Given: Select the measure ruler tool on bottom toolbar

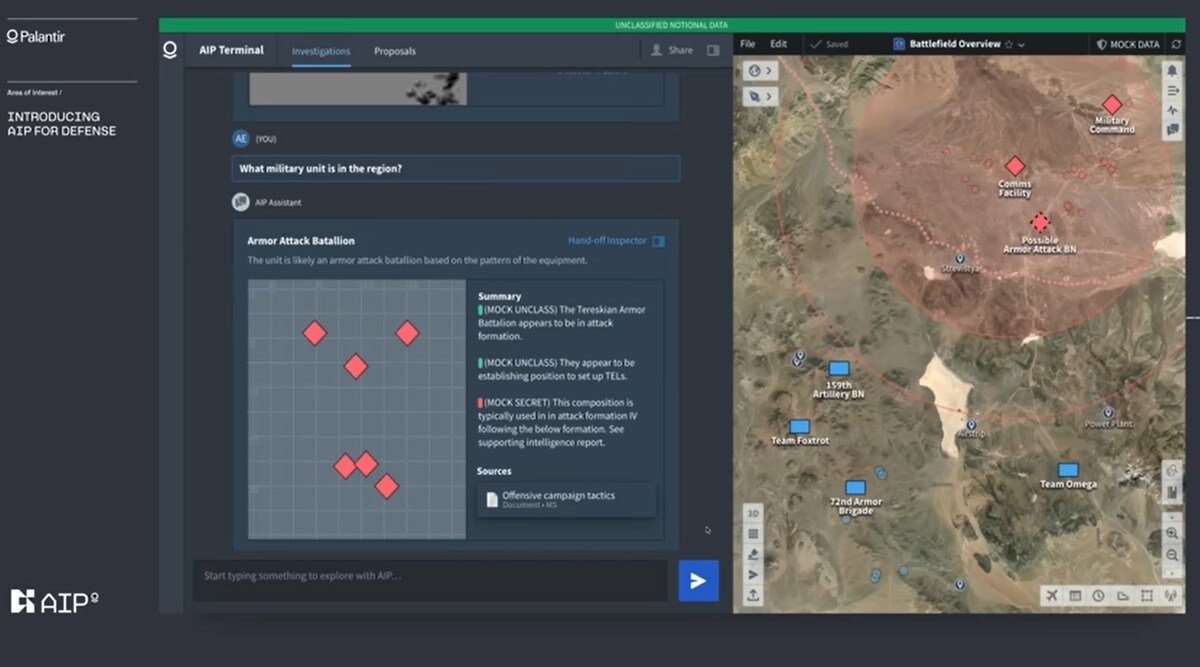Looking at the screenshot, I should tap(1123, 596).
